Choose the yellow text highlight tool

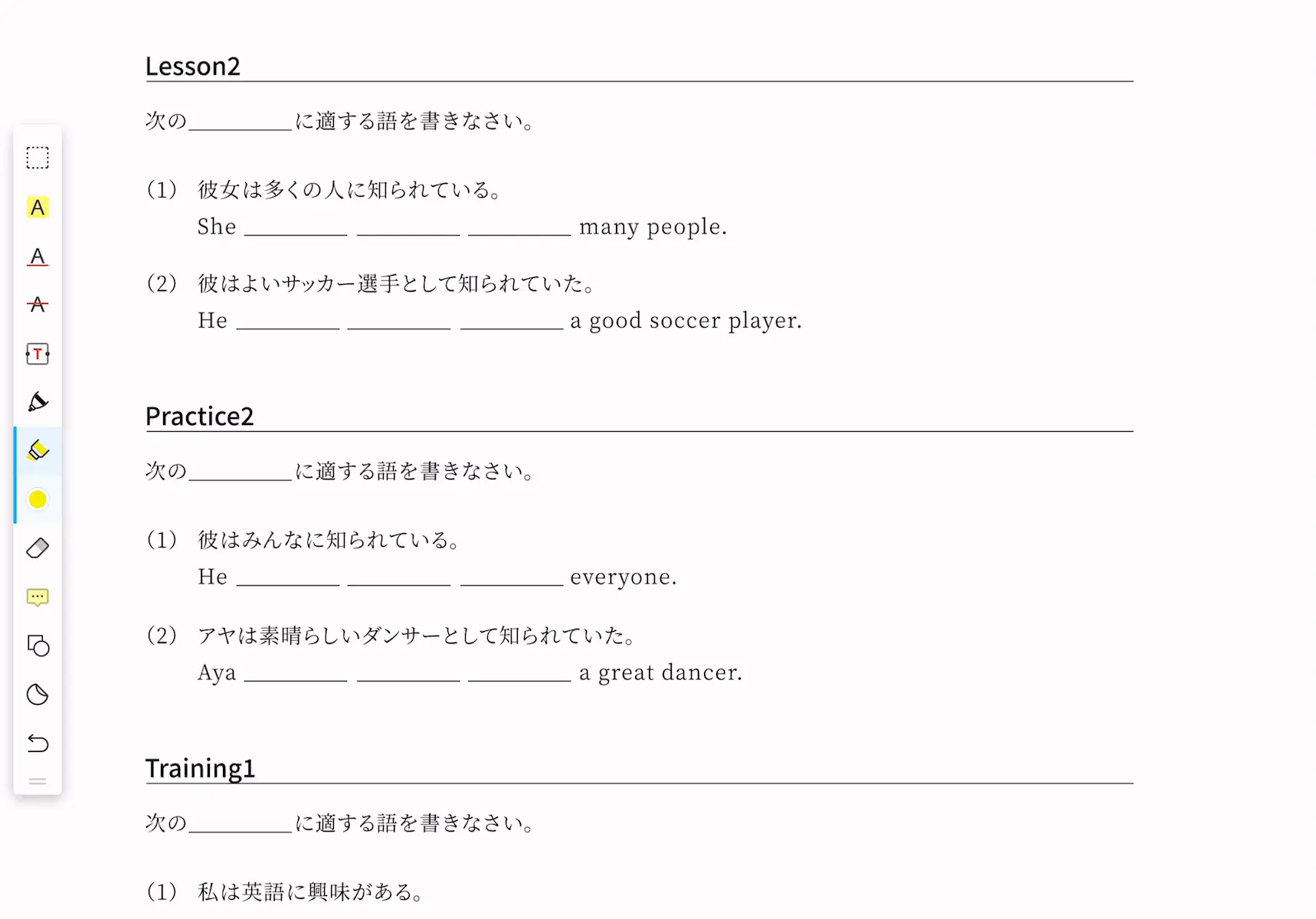38,208
